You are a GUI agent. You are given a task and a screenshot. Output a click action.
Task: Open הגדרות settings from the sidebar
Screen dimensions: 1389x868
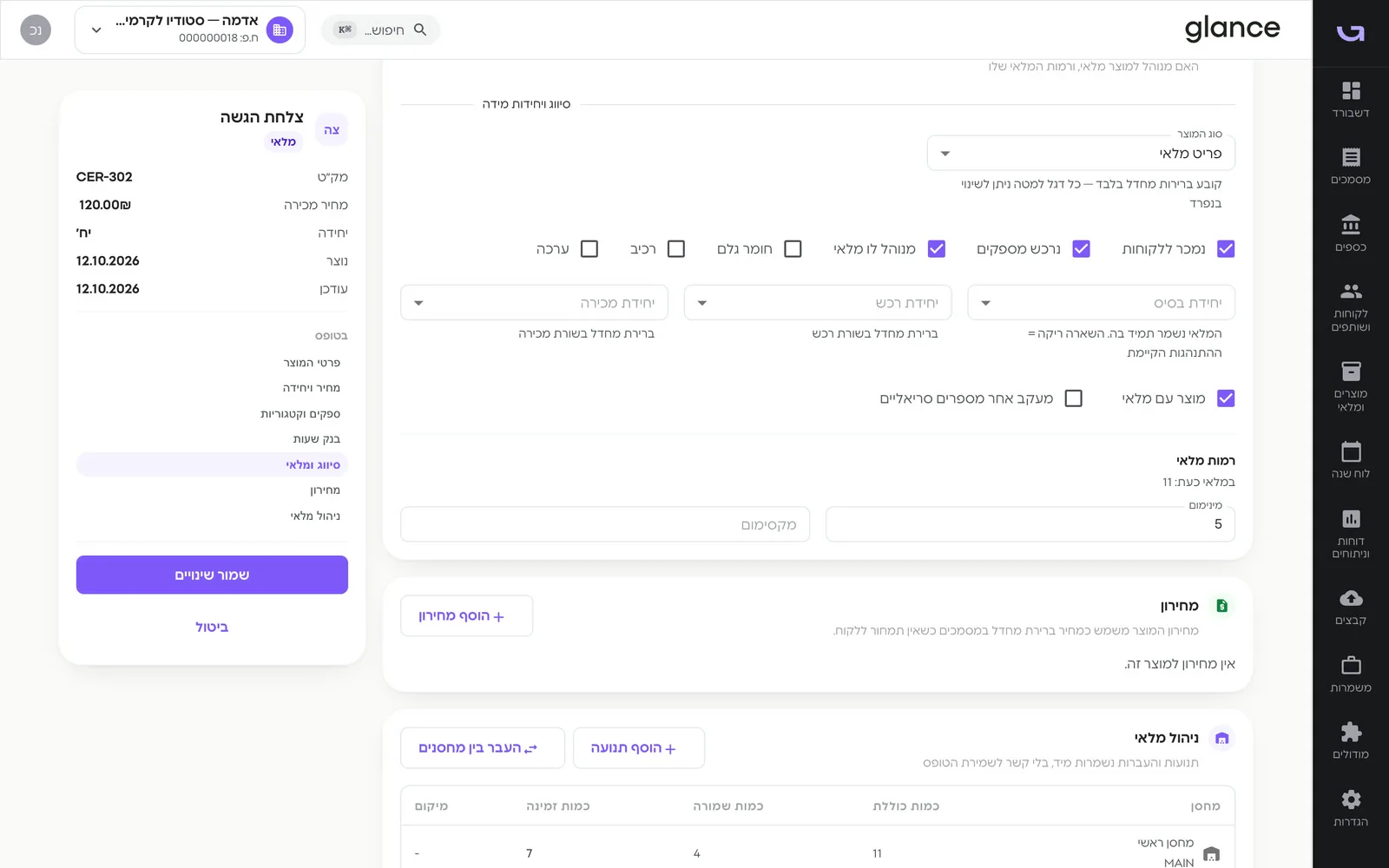point(1351,808)
